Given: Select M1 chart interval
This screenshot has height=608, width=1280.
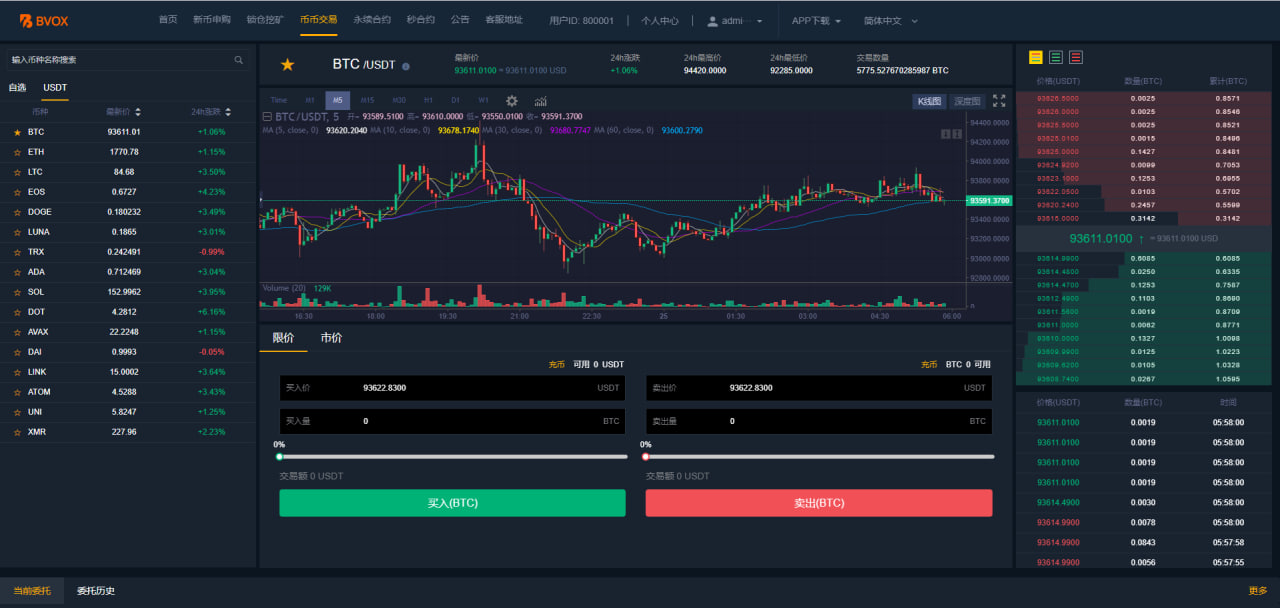Looking at the screenshot, I should click(x=310, y=100).
